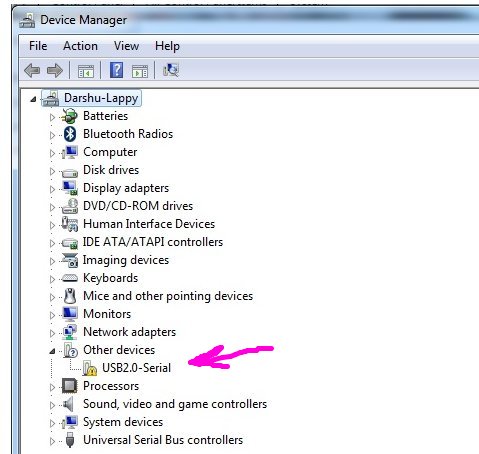
Task: Collapse the Other devices node arrow
Action: pos(52,351)
